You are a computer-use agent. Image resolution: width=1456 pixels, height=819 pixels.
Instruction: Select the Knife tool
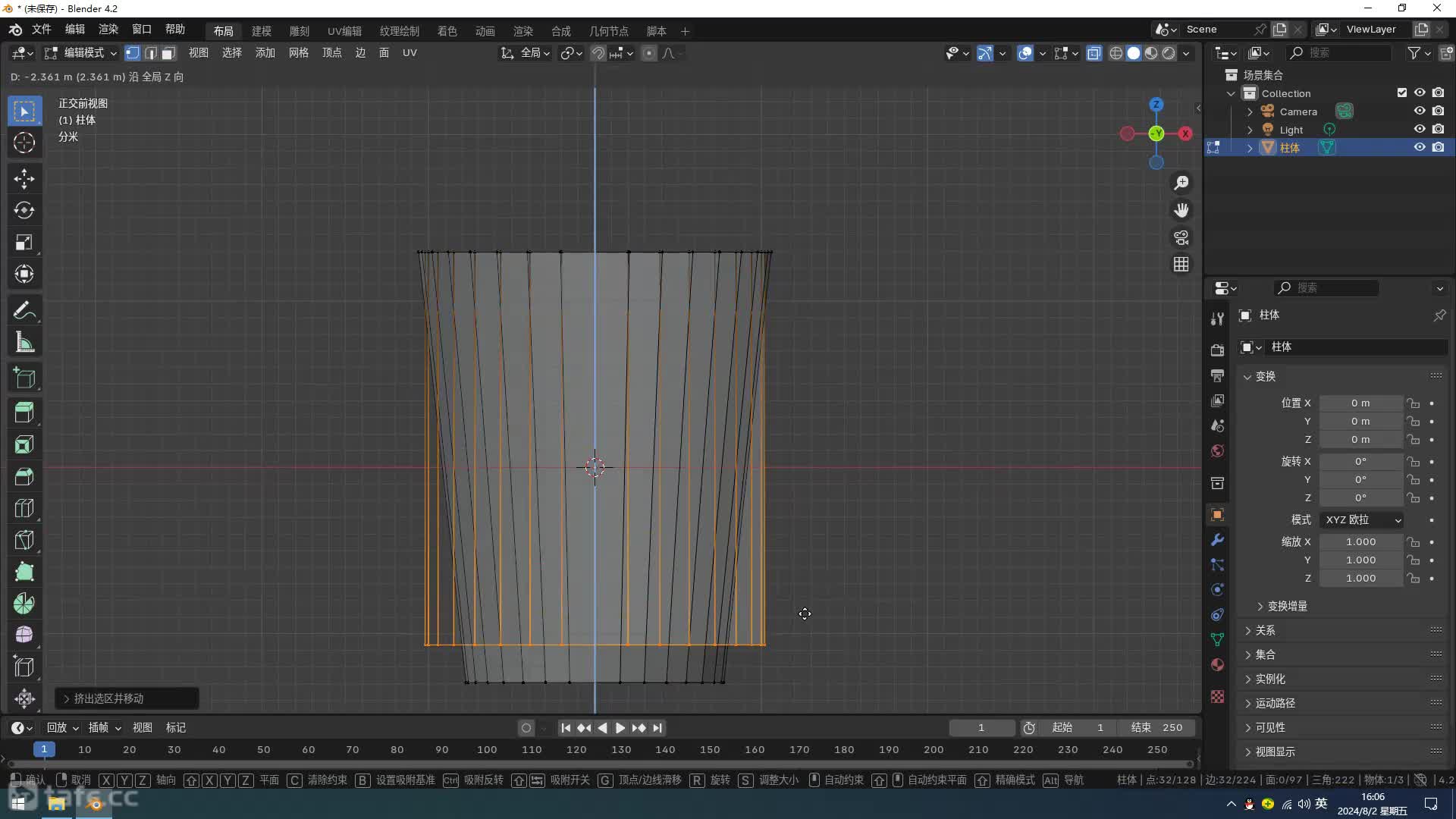tap(24, 540)
